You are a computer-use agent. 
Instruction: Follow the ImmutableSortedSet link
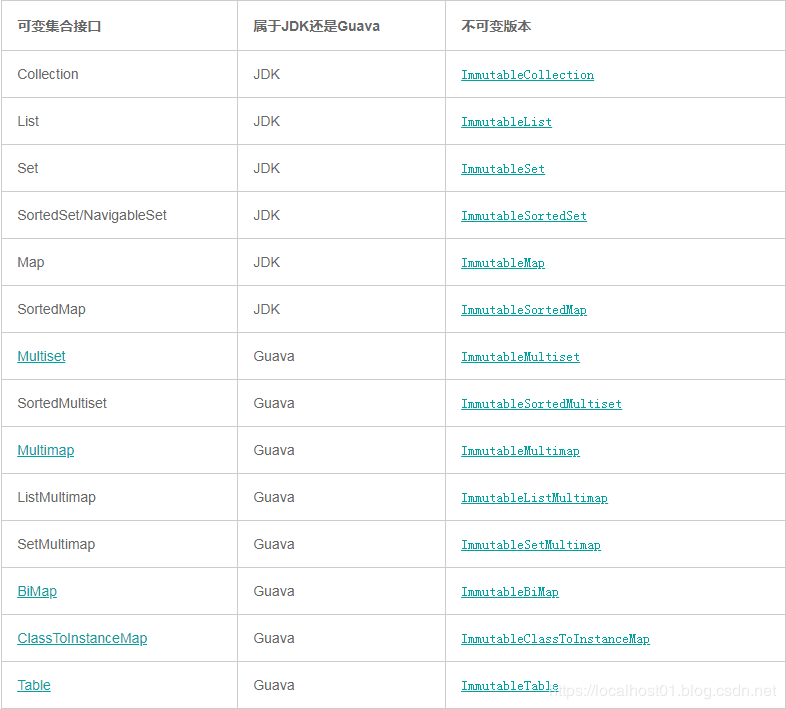click(x=524, y=216)
